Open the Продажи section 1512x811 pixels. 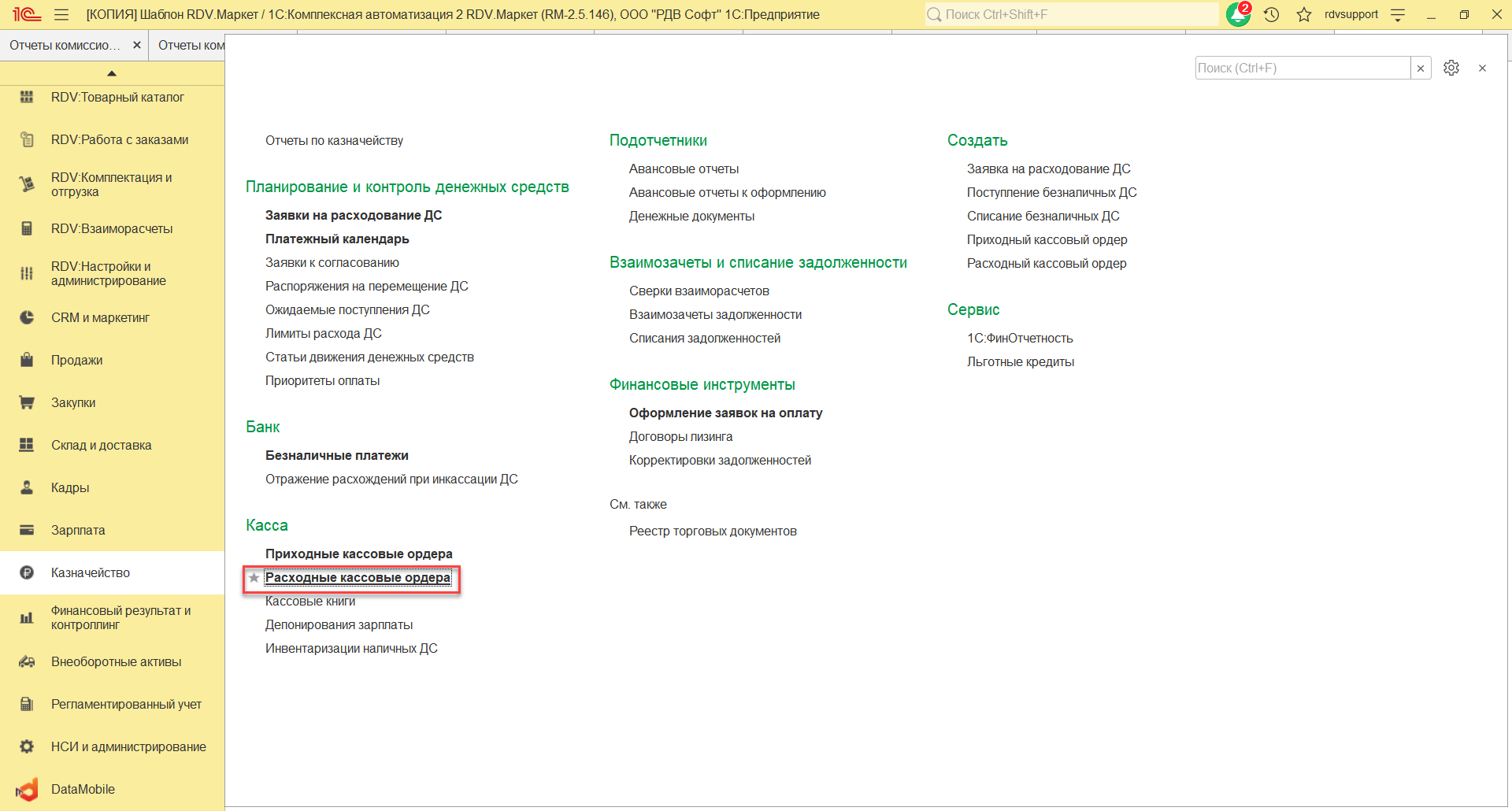tap(76, 361)
